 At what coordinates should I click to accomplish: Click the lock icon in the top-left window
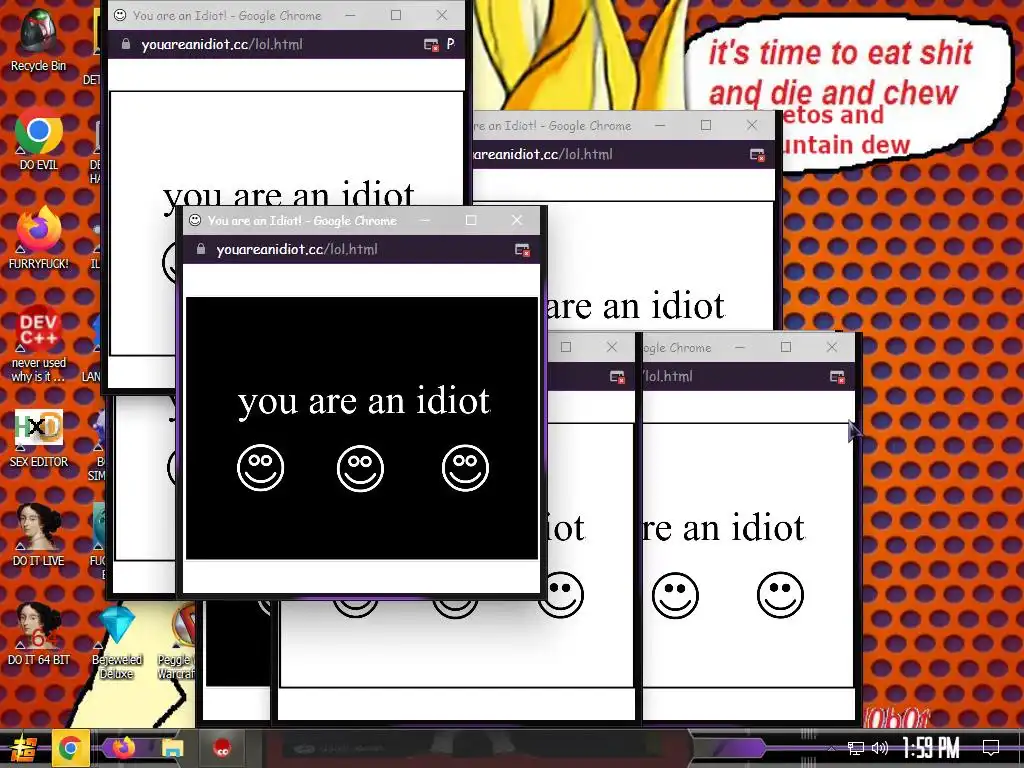point(126,44)
